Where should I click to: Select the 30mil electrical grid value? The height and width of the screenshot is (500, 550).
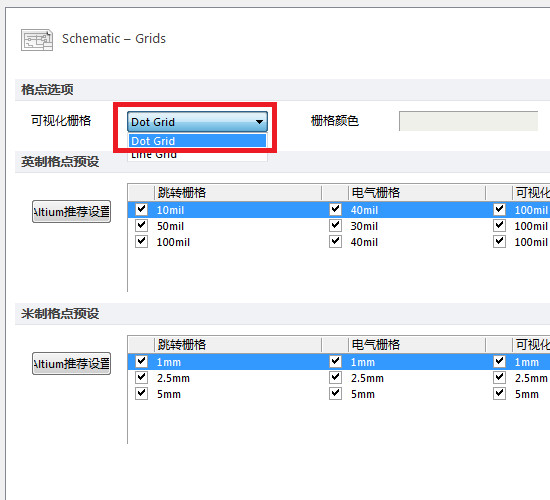coord(364,226)
